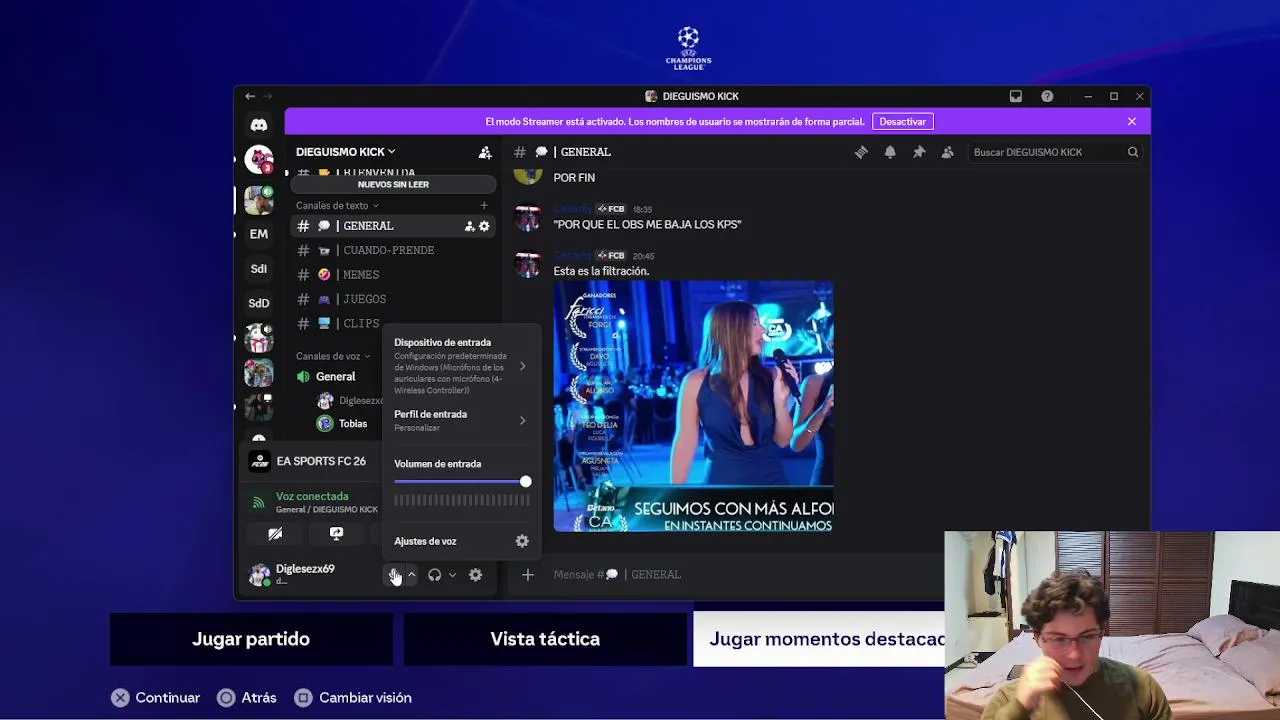Open server with EM initials
The image size is (1280, 720).
click(x=259, y=234)
